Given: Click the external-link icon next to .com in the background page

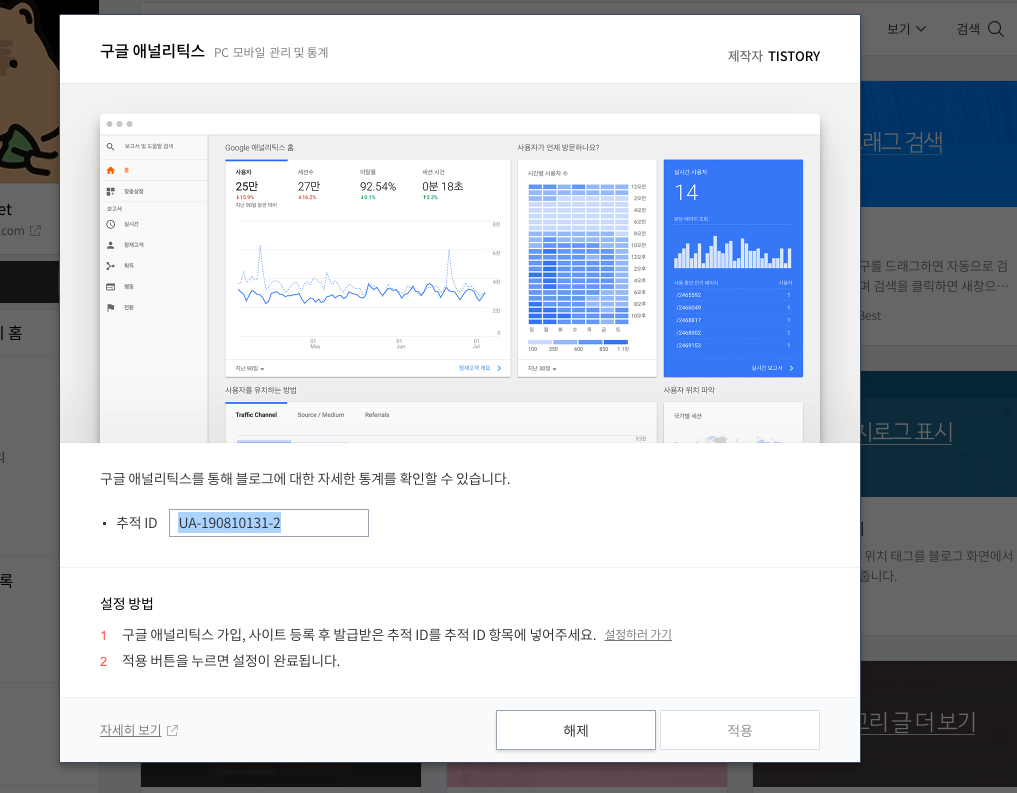Looking at the screenshot, I should [x=36, y=230].
